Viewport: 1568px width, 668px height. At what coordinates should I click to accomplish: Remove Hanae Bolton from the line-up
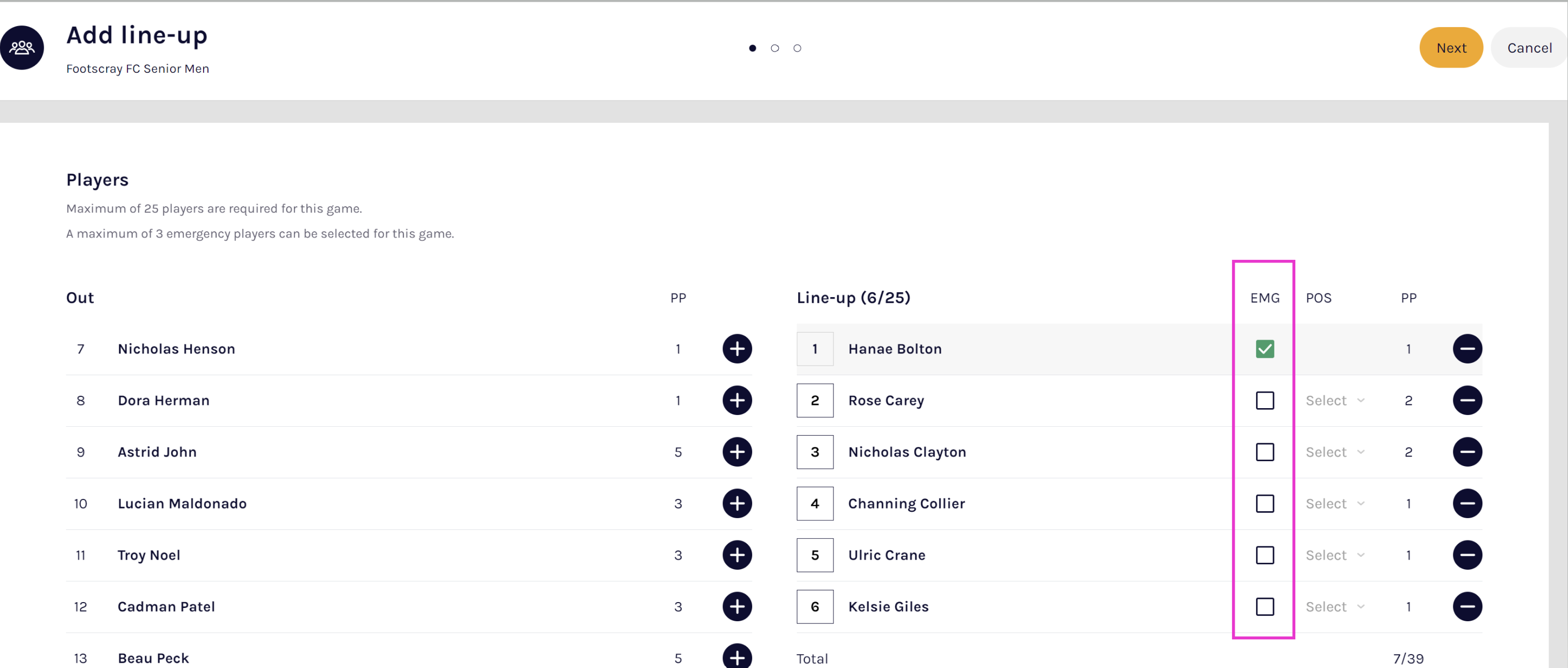click(x=1468, y=349)
